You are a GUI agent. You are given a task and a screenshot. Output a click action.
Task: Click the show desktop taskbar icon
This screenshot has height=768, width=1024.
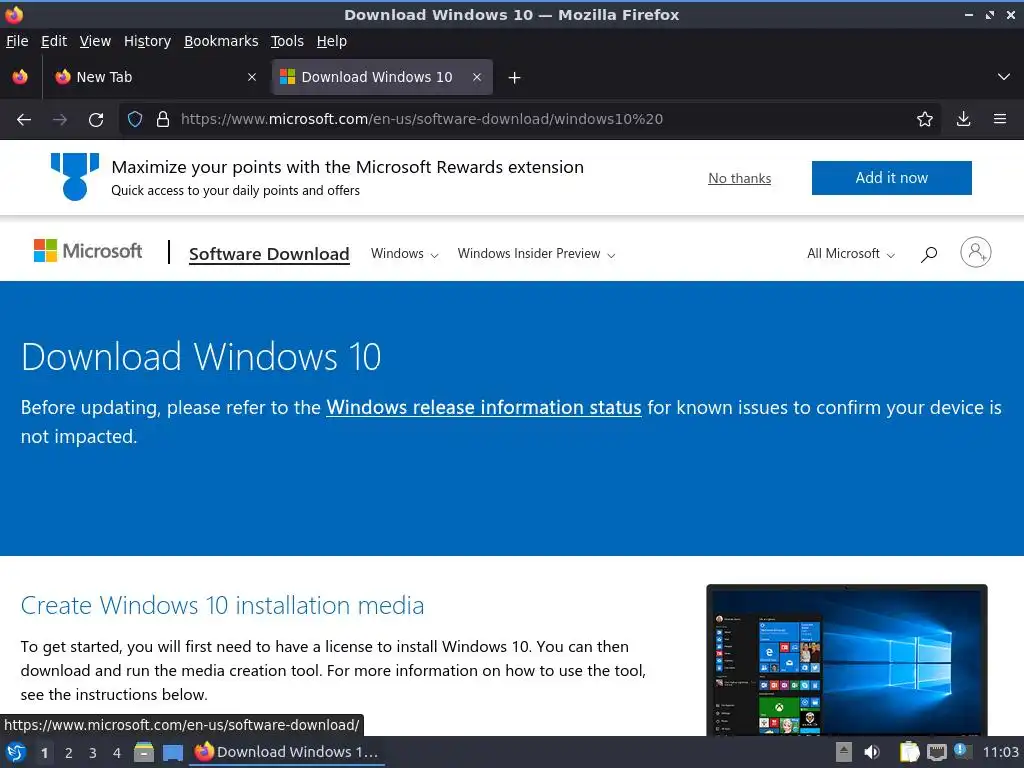[x=172, y=752]
